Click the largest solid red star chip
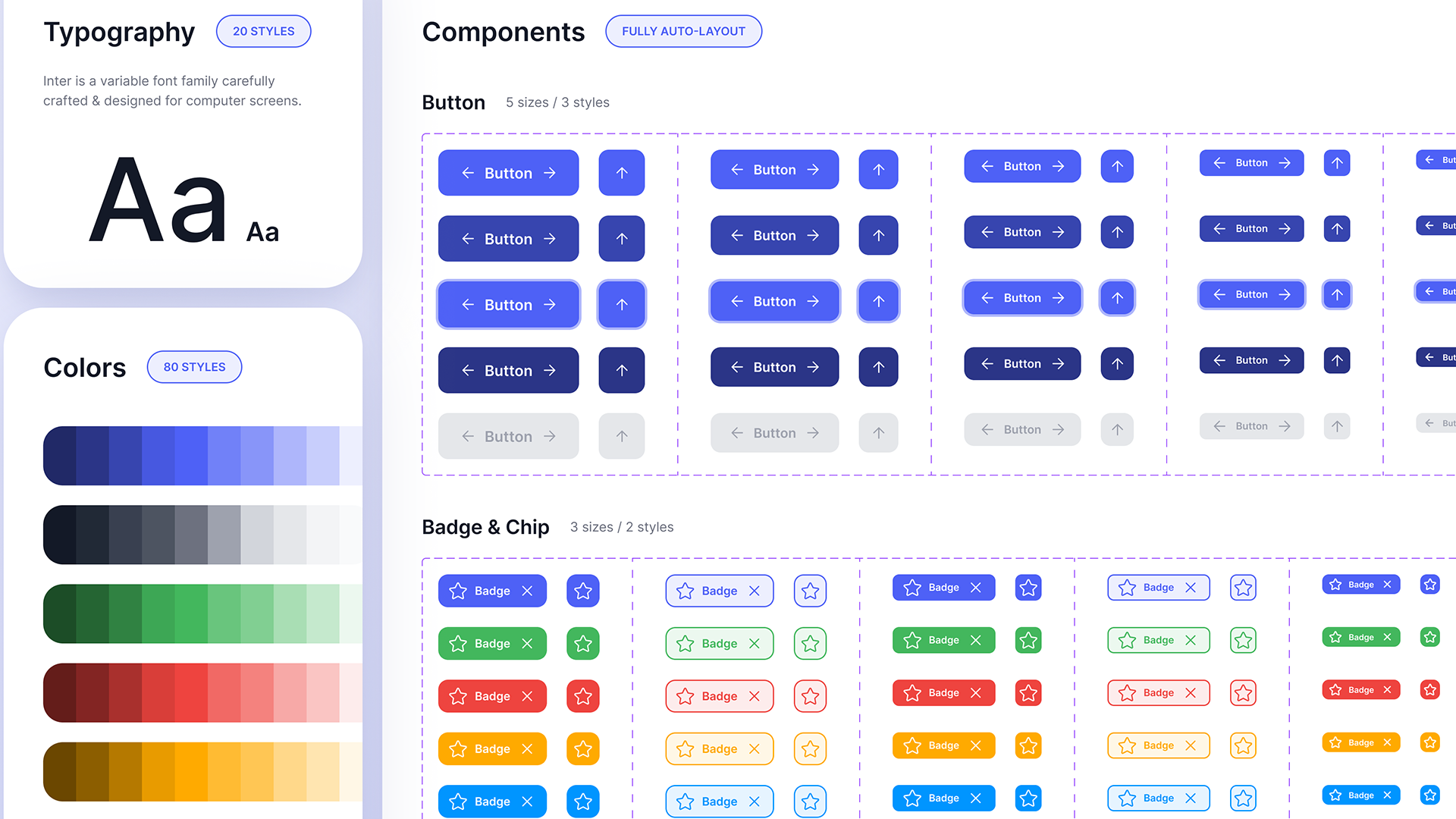Image resolution: width=1456 pixels, height=819 pixels. [x=582, y=696]
